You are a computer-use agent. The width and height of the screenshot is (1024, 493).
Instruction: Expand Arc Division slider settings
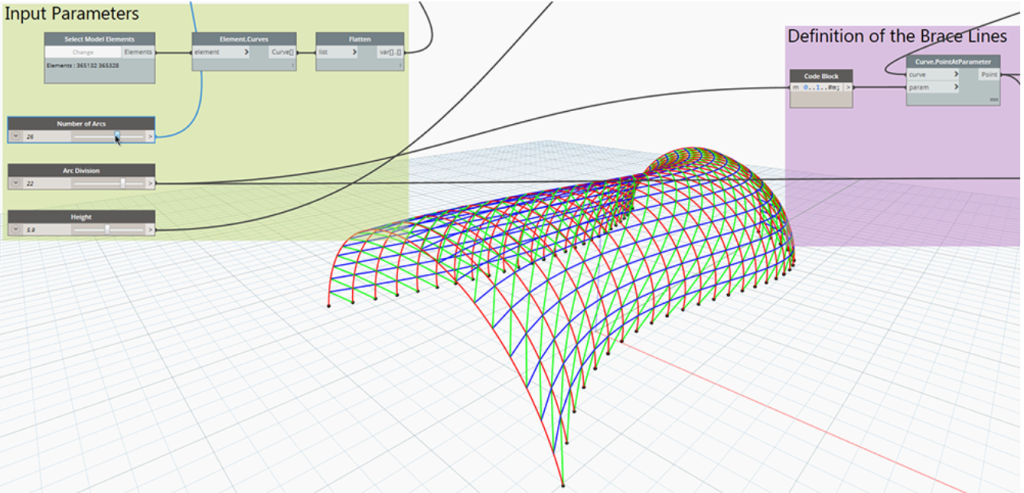16,184
